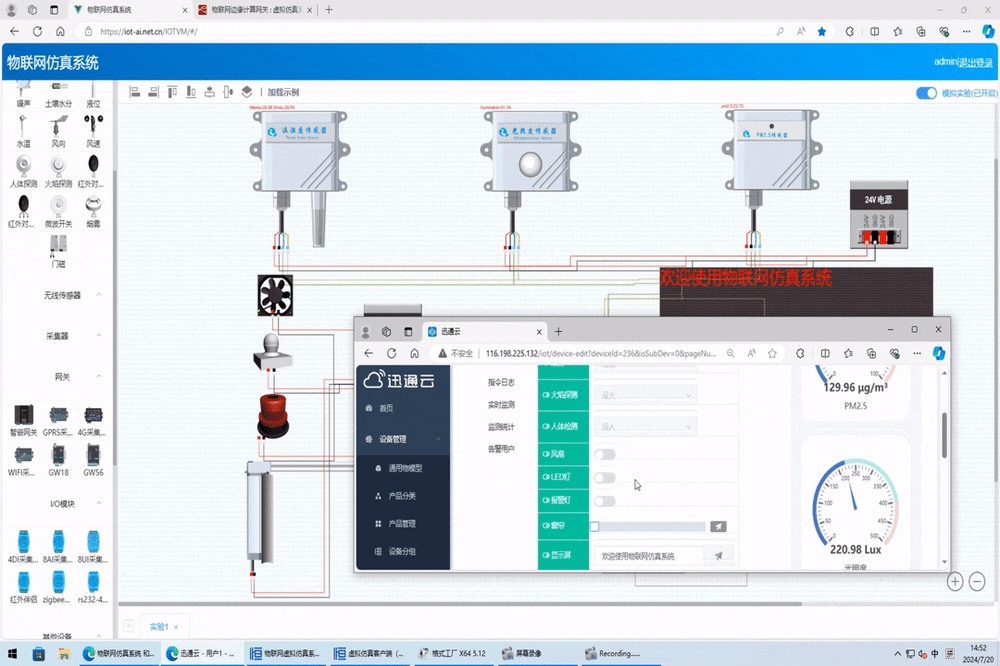1000x666 pixels.
Task: Collapse the 无线传感器 section
Action: (x=98, y=295)
